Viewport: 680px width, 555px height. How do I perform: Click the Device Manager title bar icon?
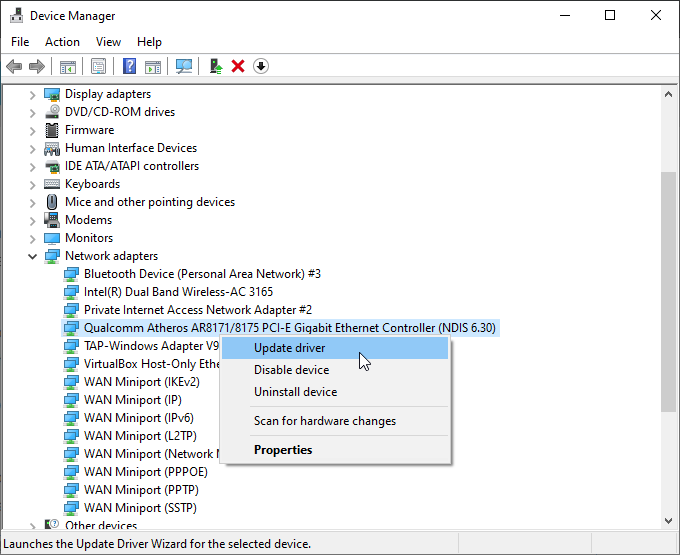pyautogui.click(x=16, y=15)
